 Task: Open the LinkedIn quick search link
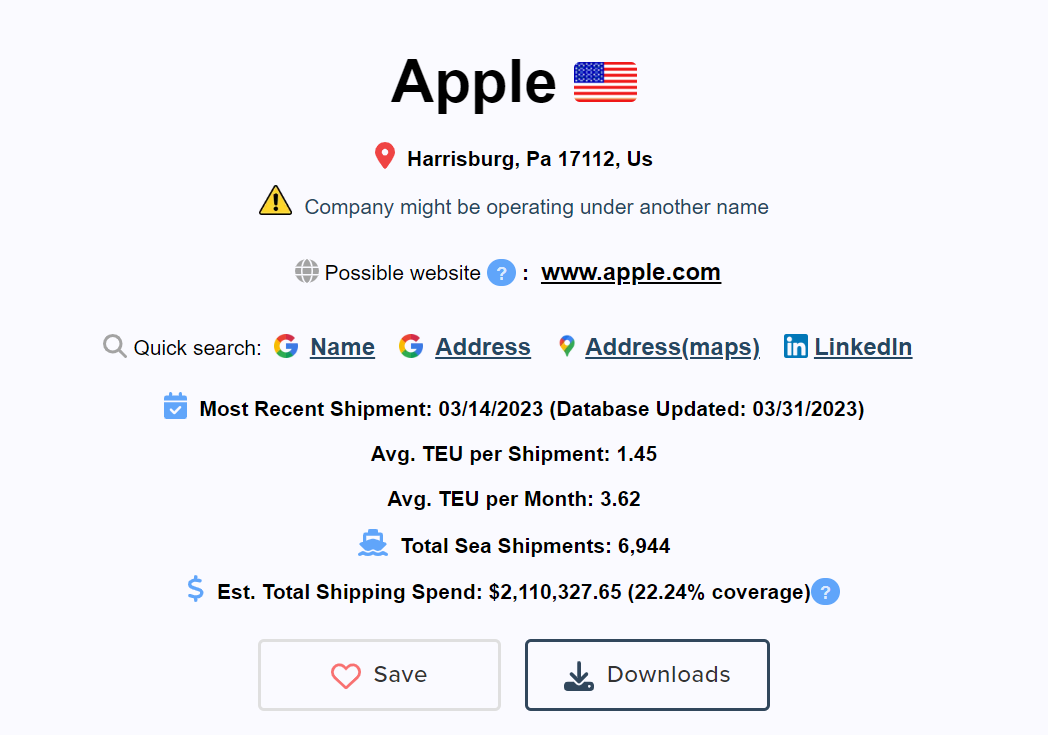coord(862,347)
